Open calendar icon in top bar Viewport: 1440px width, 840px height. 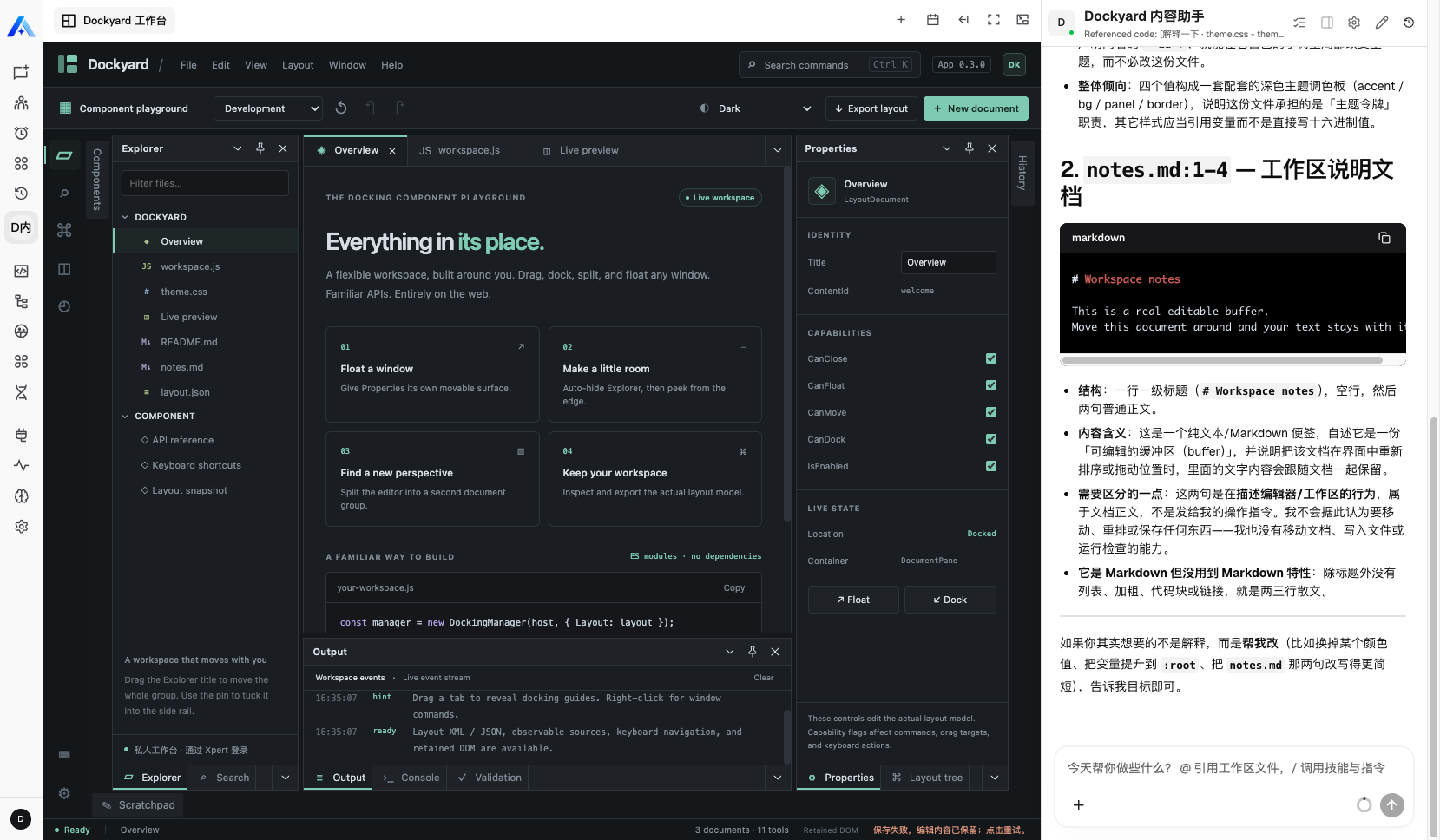pos(933,19)
